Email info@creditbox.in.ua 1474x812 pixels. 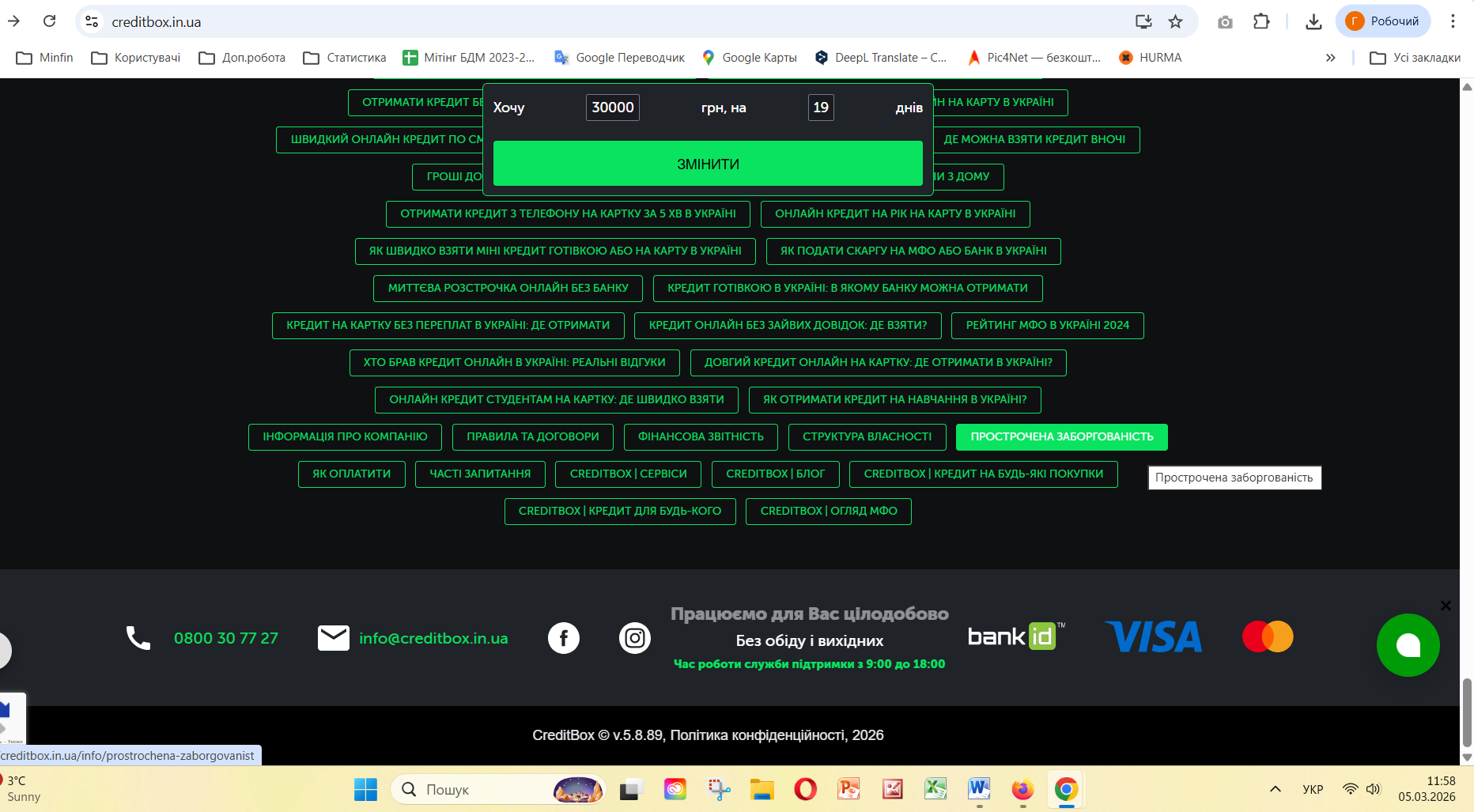coord(433,638)
